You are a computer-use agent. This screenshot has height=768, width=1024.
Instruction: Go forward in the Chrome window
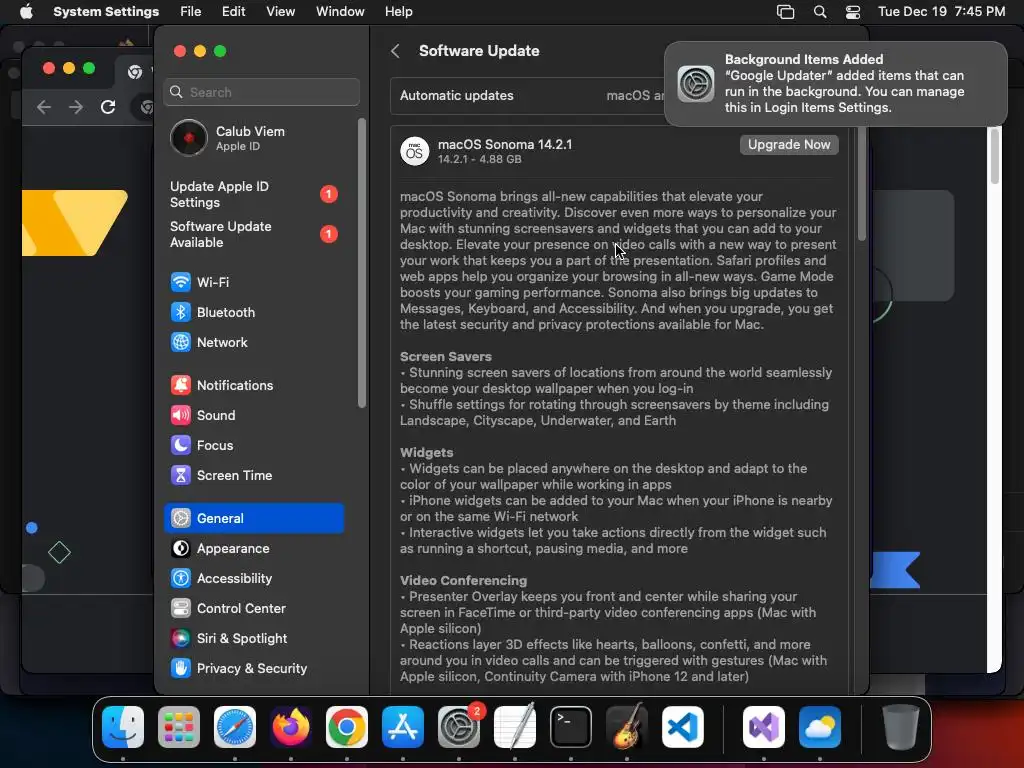[76, 106]
